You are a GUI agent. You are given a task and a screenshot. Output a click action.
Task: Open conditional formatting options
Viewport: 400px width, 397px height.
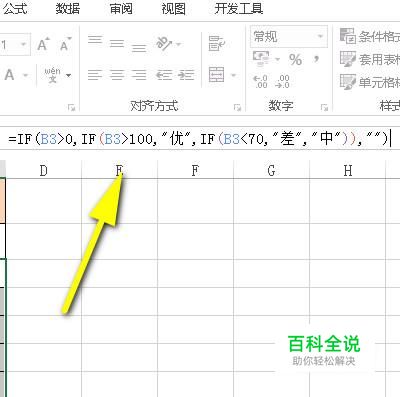[x=370, y=36]
